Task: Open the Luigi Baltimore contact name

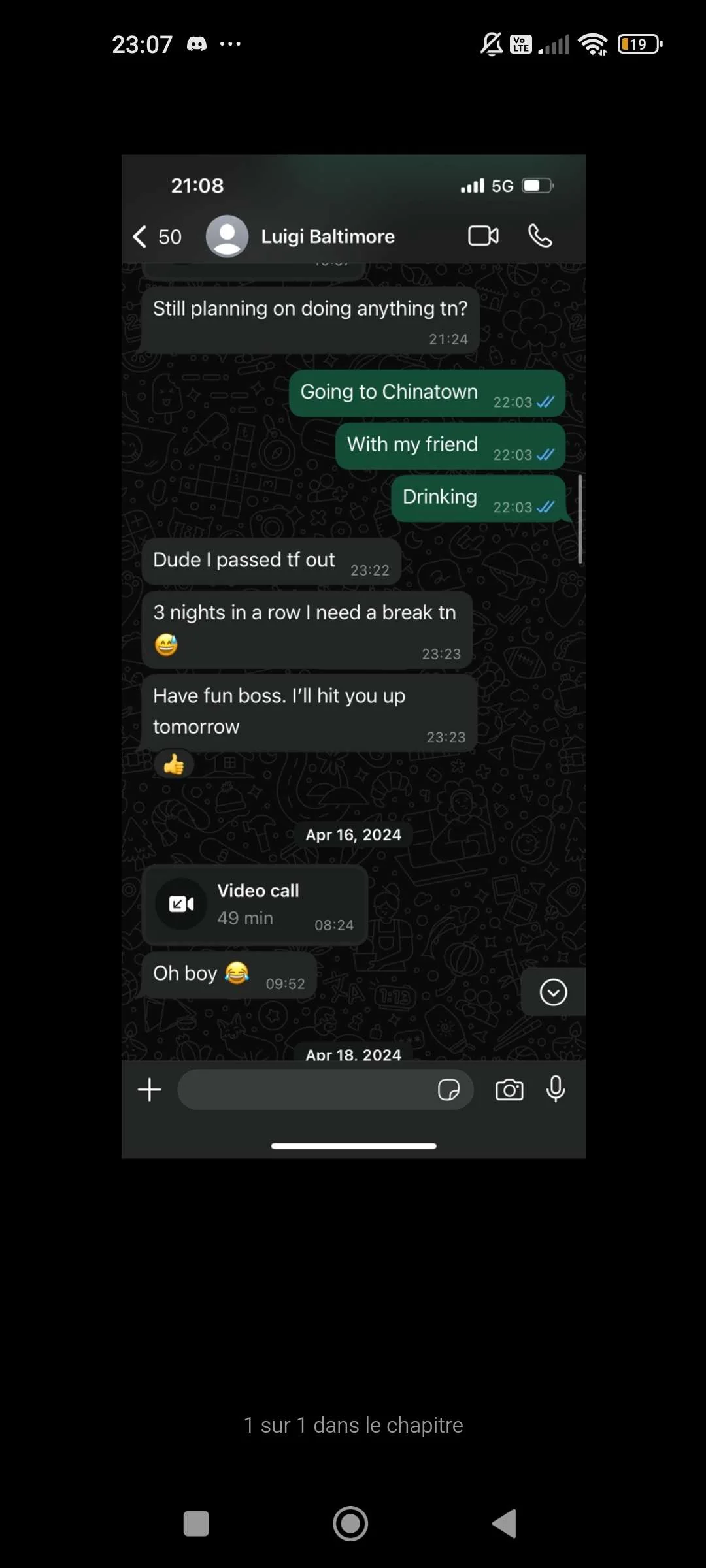Action: tap(328, 237)
